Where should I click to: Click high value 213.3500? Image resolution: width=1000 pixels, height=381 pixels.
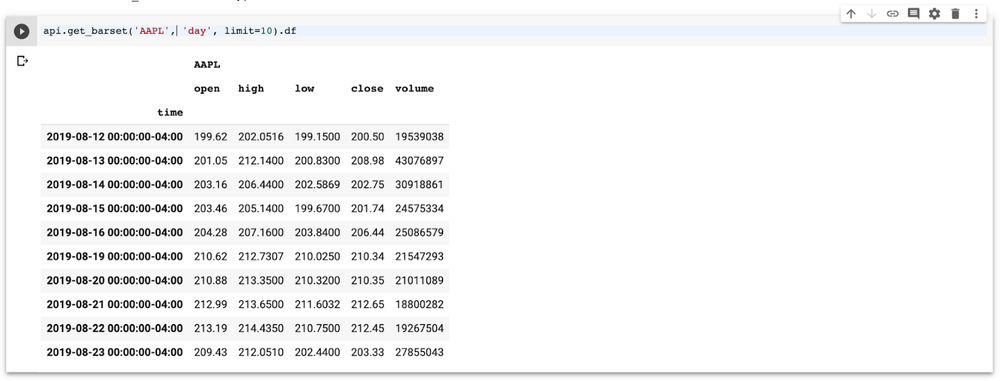pyautogui.click(x=261, y=280)
